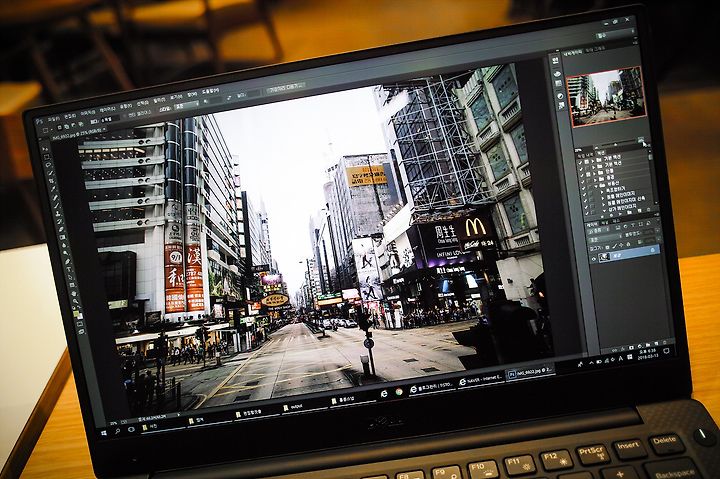Select the Move tool in the toolbox

[45, 149]
